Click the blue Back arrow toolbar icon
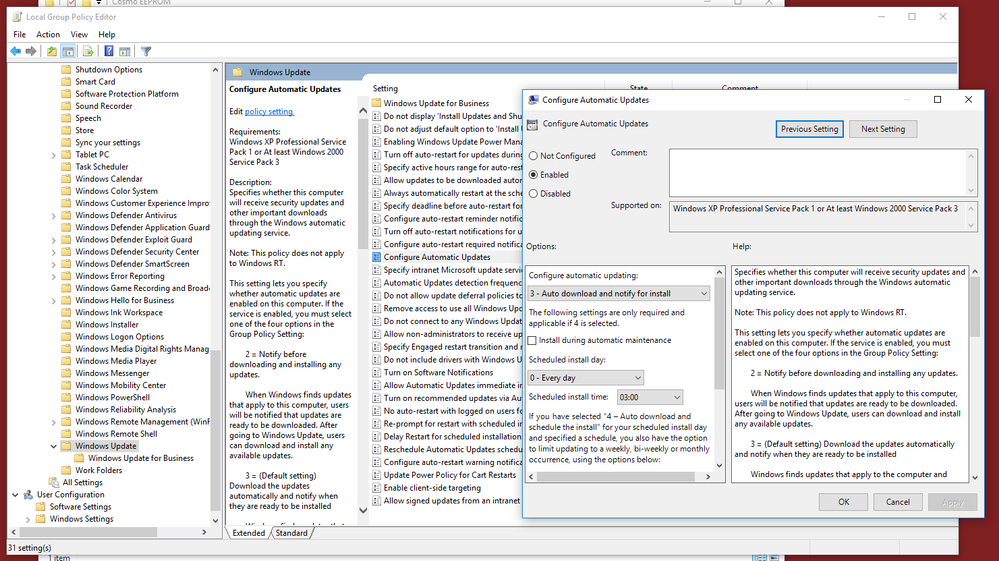This screenshot has height=561, width=999. [x=15, y=52]
